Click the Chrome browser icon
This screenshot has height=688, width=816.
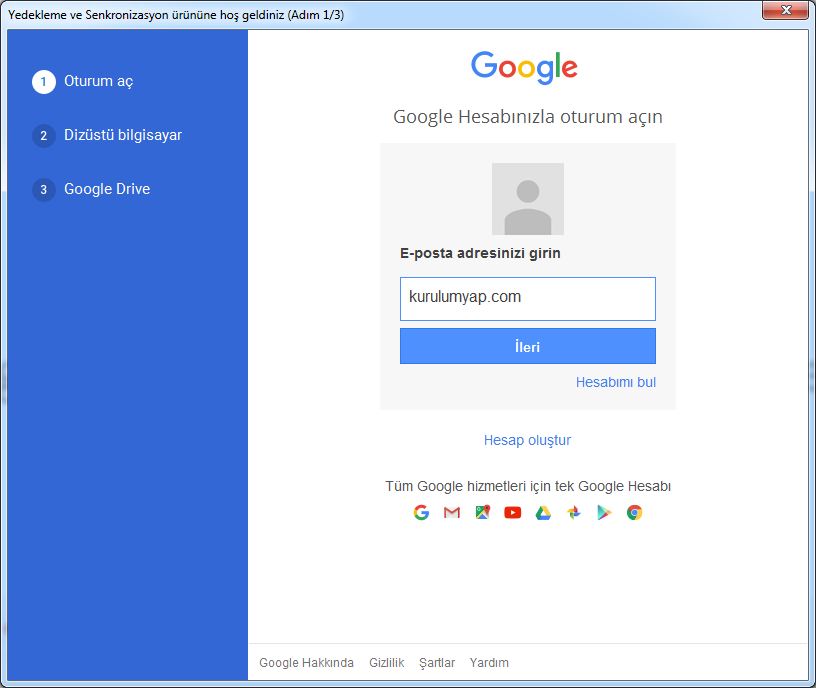tap(634, 513)
